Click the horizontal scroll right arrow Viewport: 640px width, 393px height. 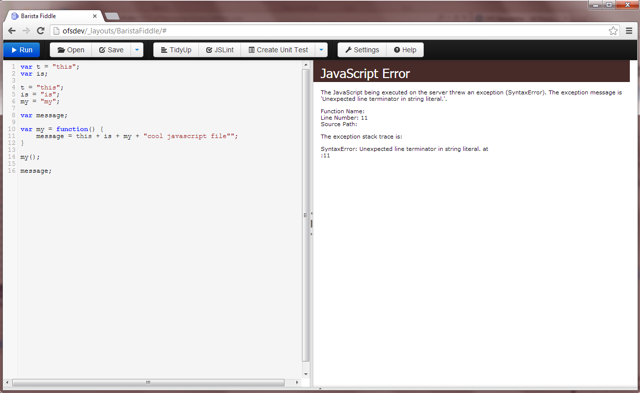click(x=297, y=382)
